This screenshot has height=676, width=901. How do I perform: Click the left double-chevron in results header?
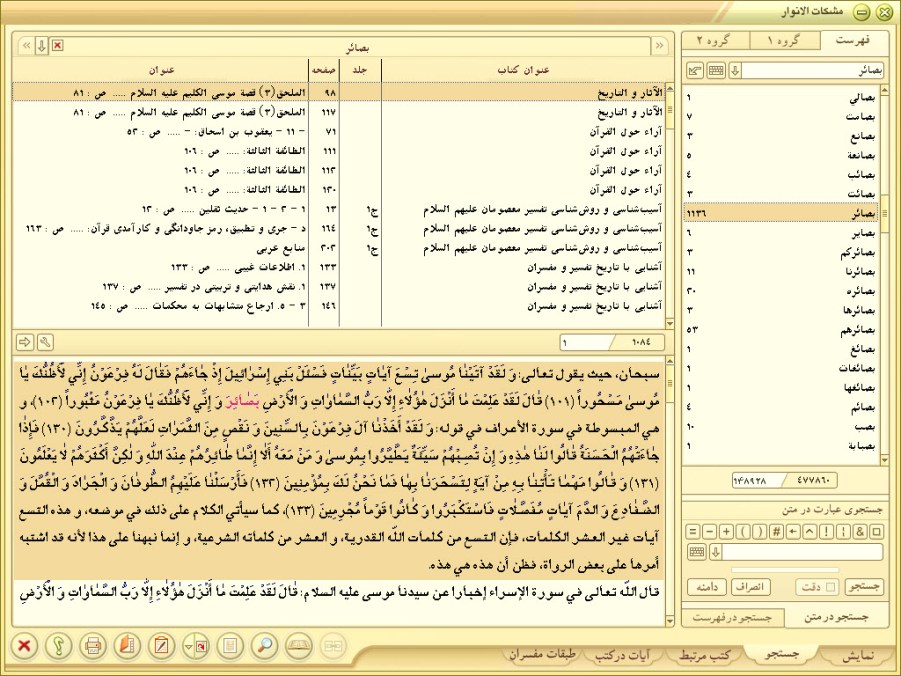point(26,46)
